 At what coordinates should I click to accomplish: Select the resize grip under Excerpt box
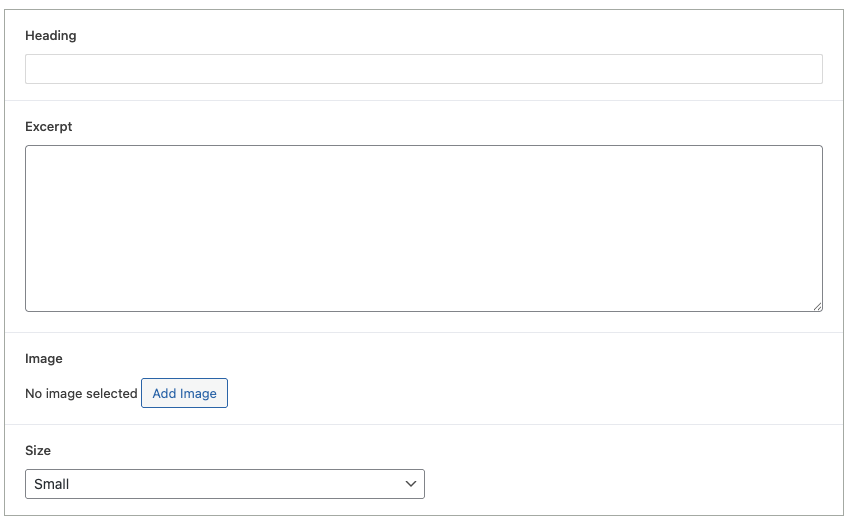pyautogui.click(x=817, y=306)
